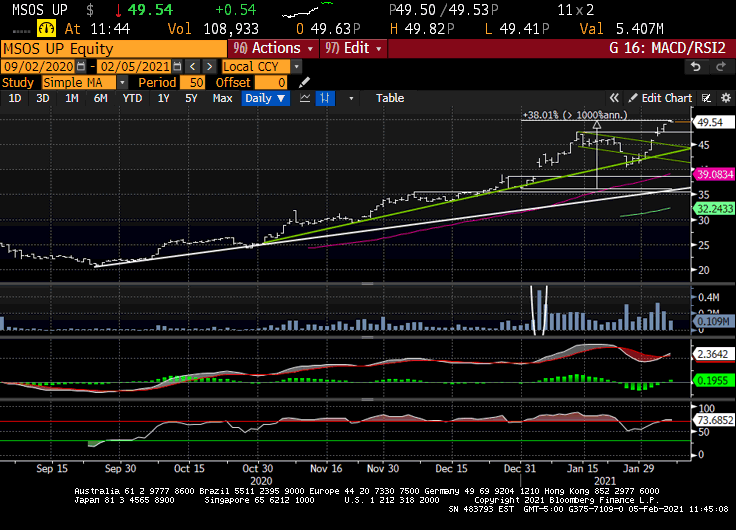Edit Period value 50 field
Screen dimensions: 736x530
(192, 83)
